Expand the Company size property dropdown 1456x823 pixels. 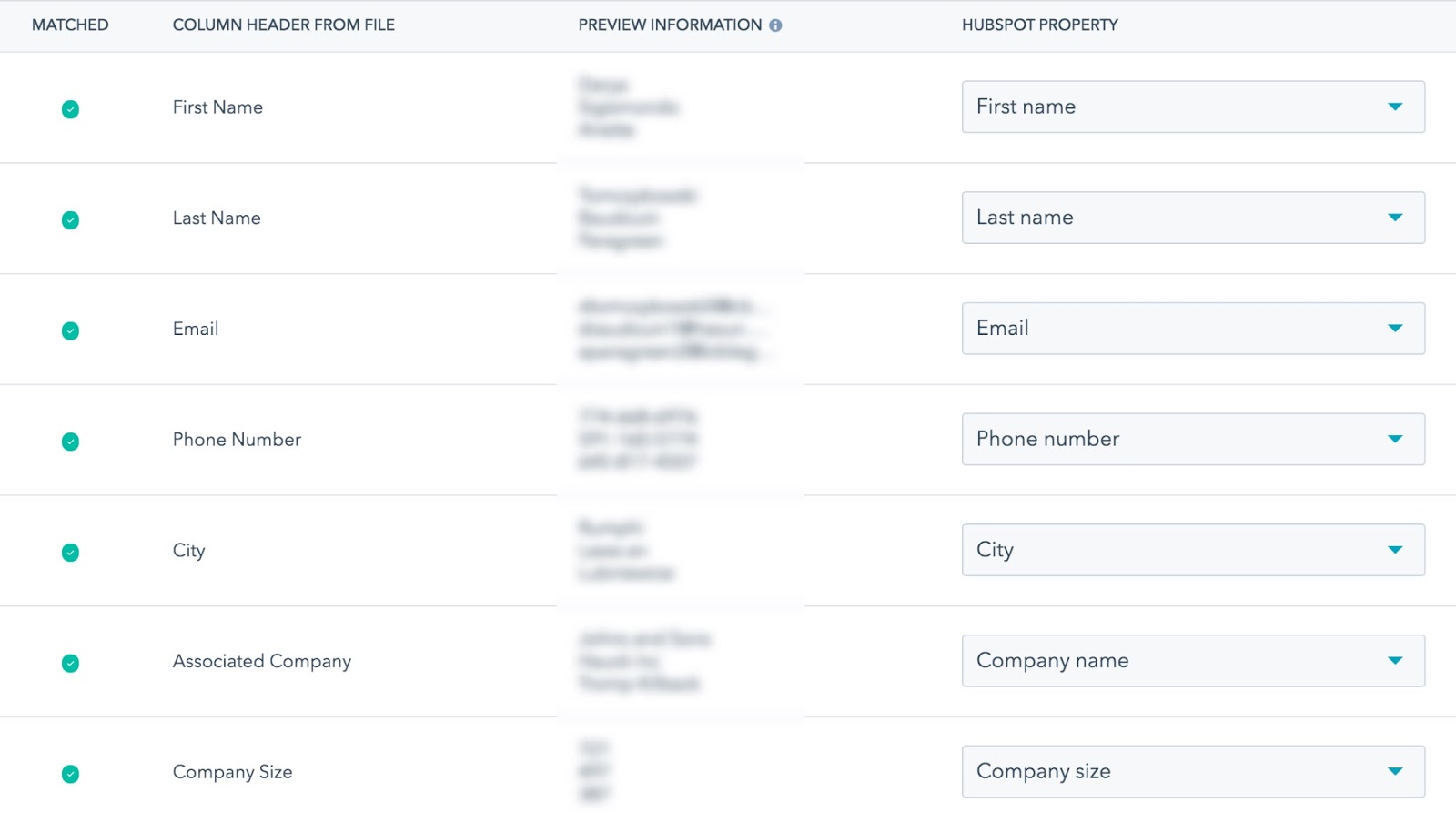point(1192,771)
